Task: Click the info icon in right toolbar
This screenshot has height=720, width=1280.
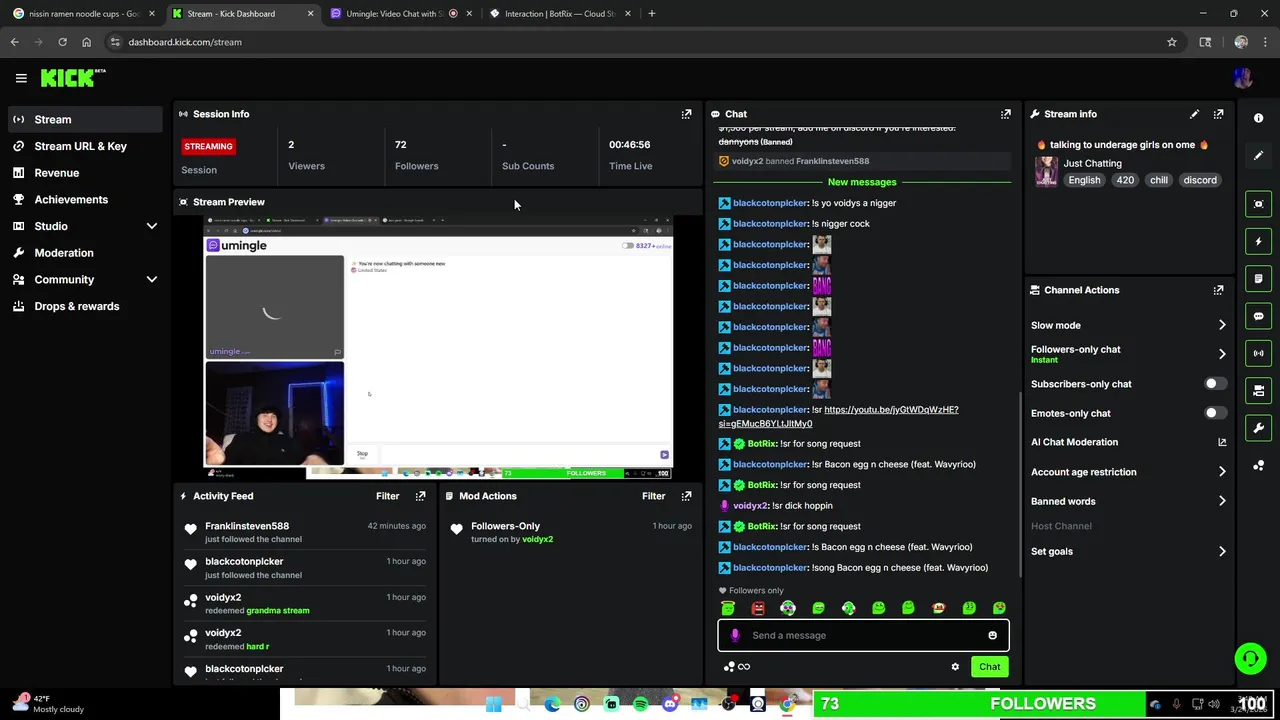Action: pyautogui.click(x=1259, y=118)
